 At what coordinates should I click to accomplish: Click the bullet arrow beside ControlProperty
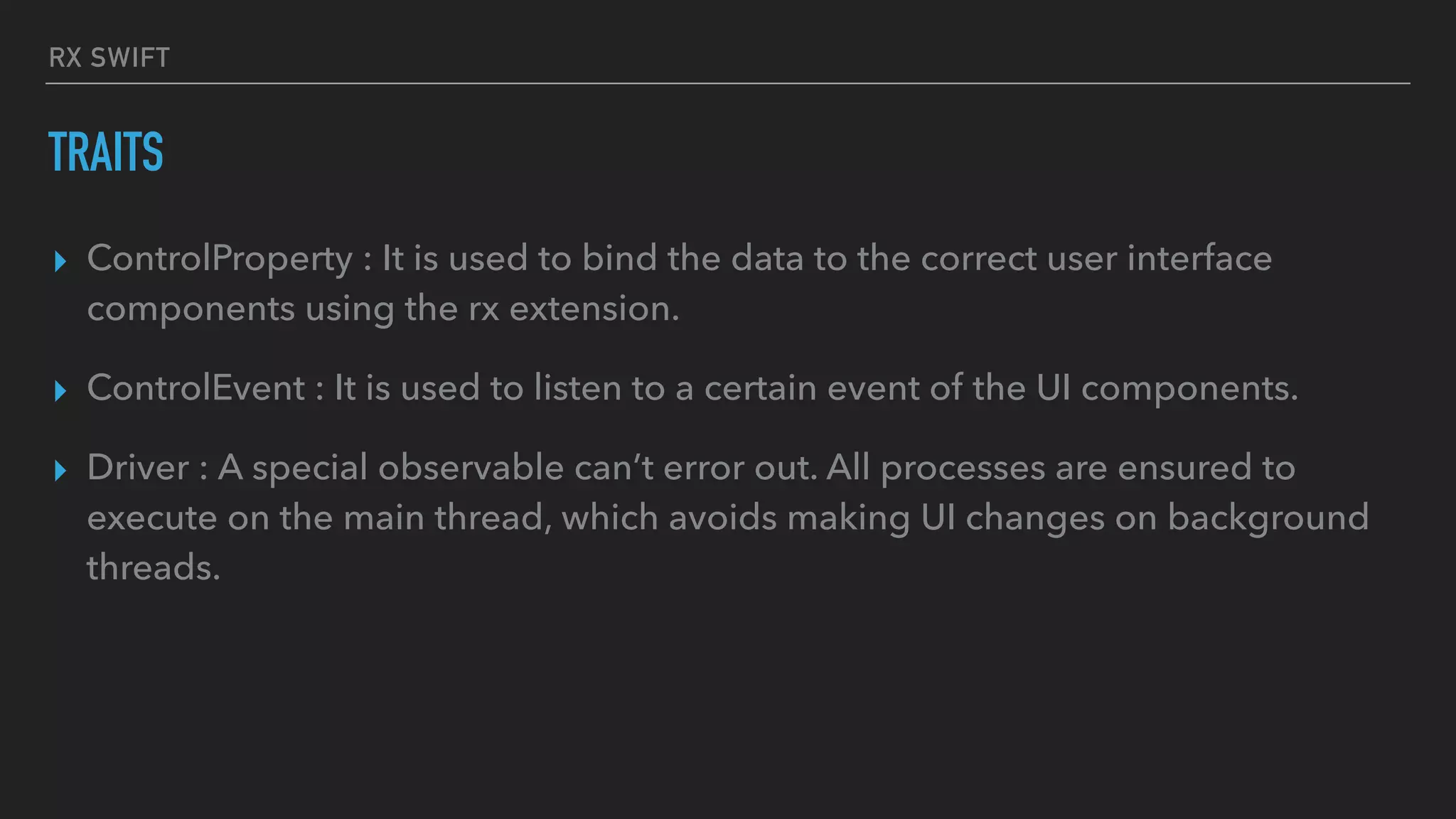pyautogui.click(x=60, y=262)
